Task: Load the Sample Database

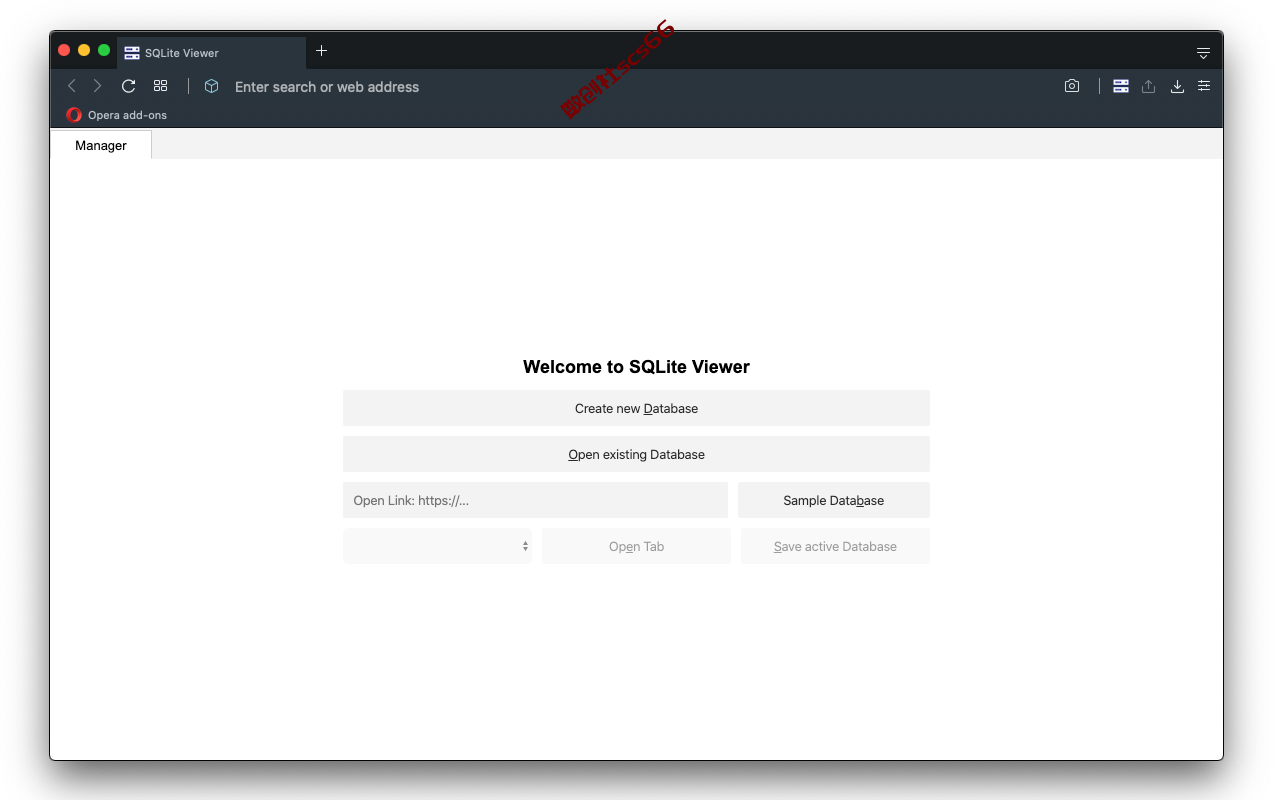Action: click(834, 500)
